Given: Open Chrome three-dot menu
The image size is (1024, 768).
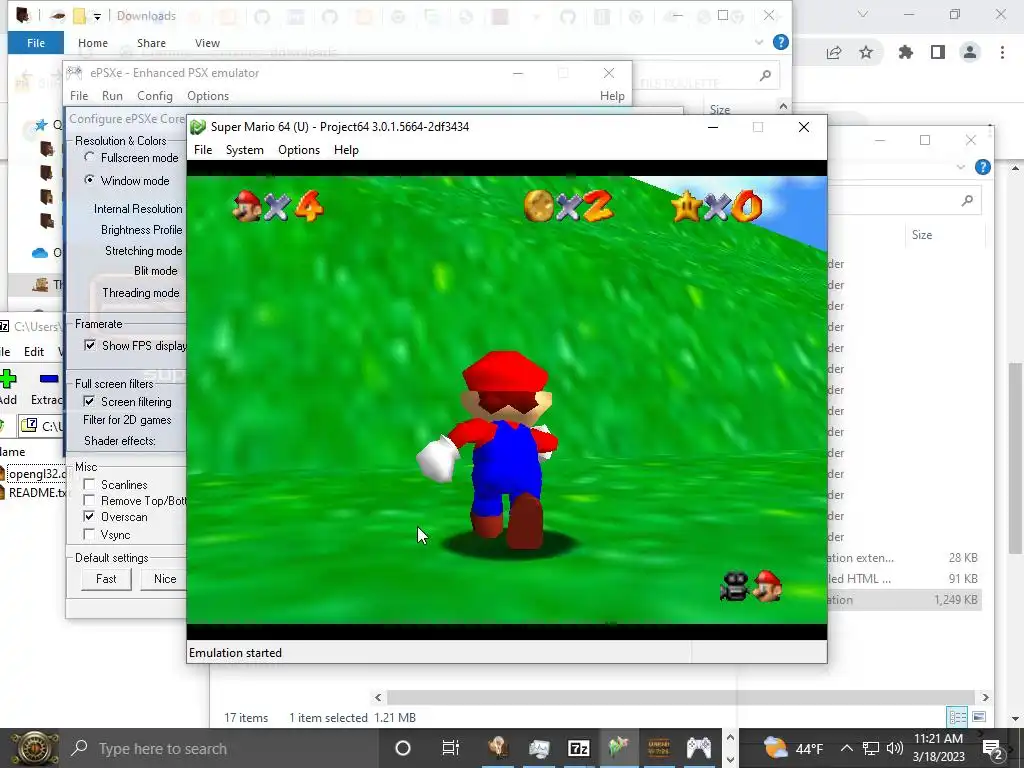Looking at the screenshot, I should [1002, 52].
